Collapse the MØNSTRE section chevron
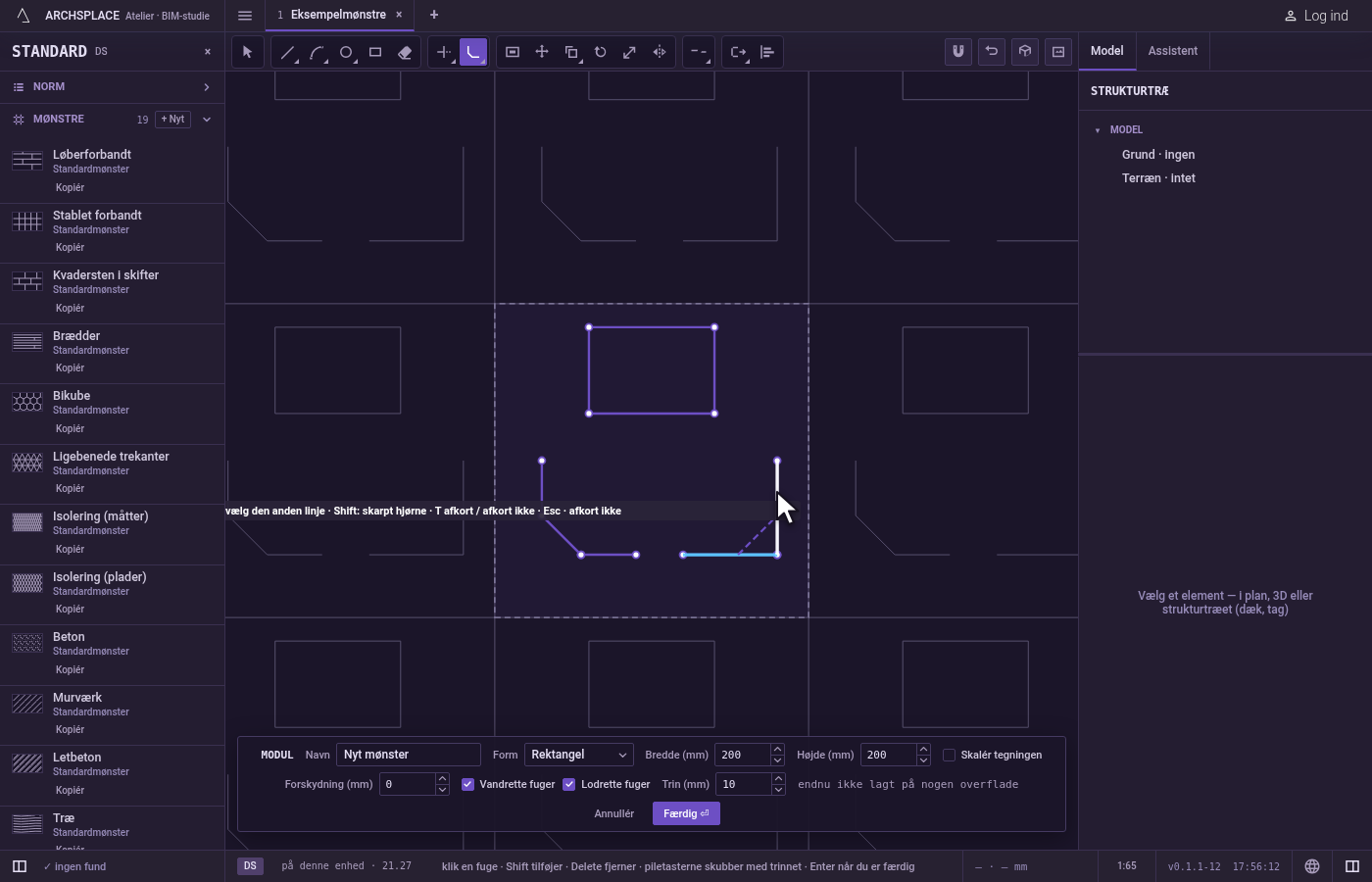The height and width of the screenshot is (882, 1372). point(207,120)
